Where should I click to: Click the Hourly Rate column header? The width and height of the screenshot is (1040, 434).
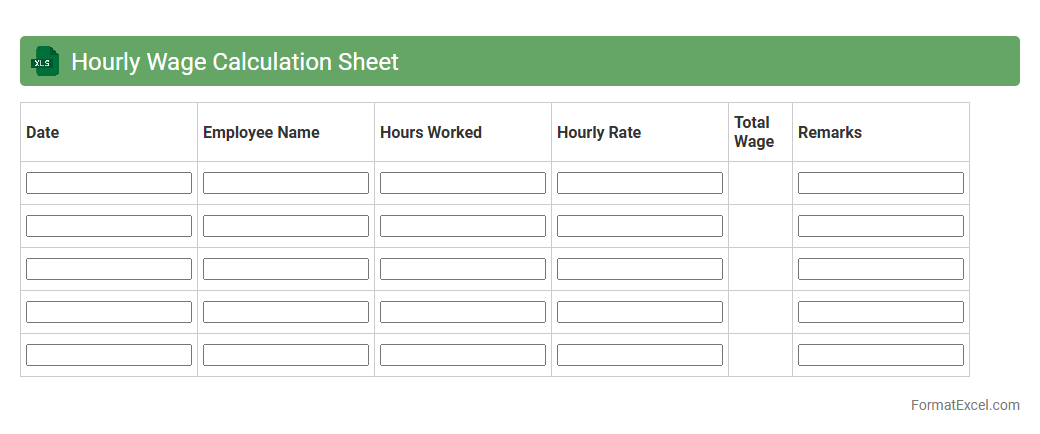(x=599, y=132)
